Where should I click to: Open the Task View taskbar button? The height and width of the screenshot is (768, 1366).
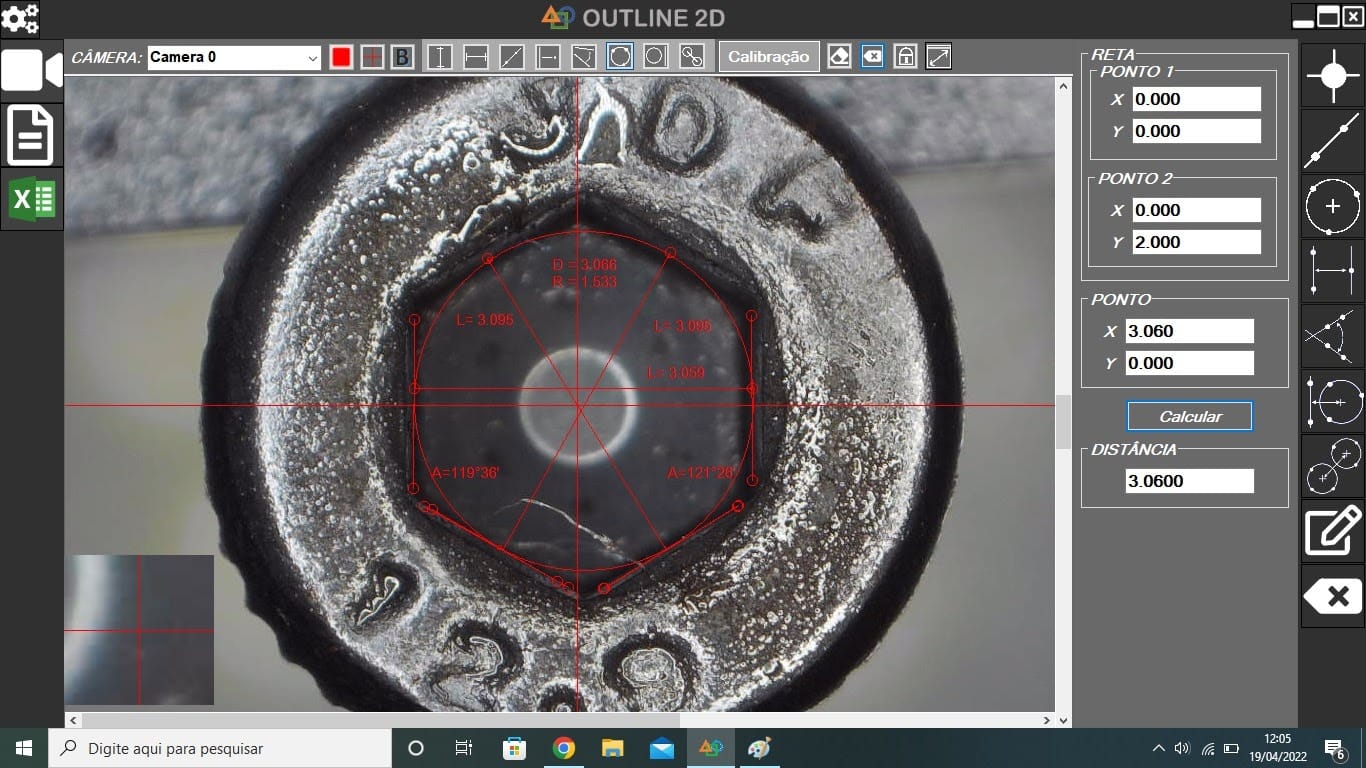click(464, 748)
